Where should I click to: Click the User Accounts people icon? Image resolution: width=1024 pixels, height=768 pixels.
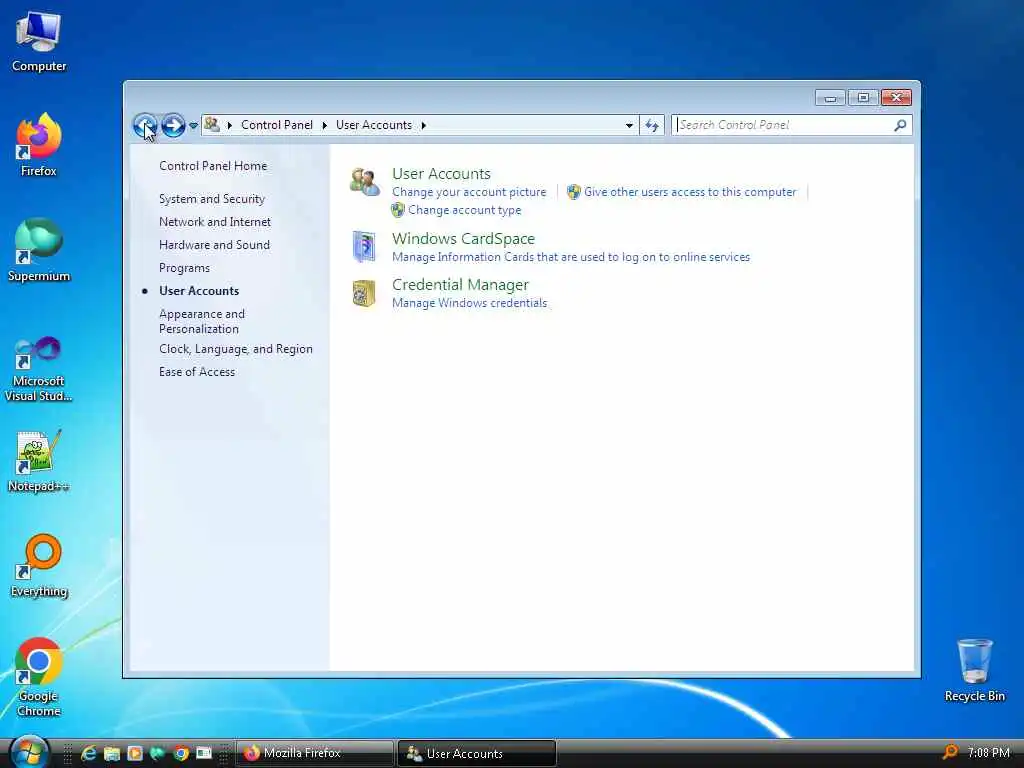[x=364, y=182]
